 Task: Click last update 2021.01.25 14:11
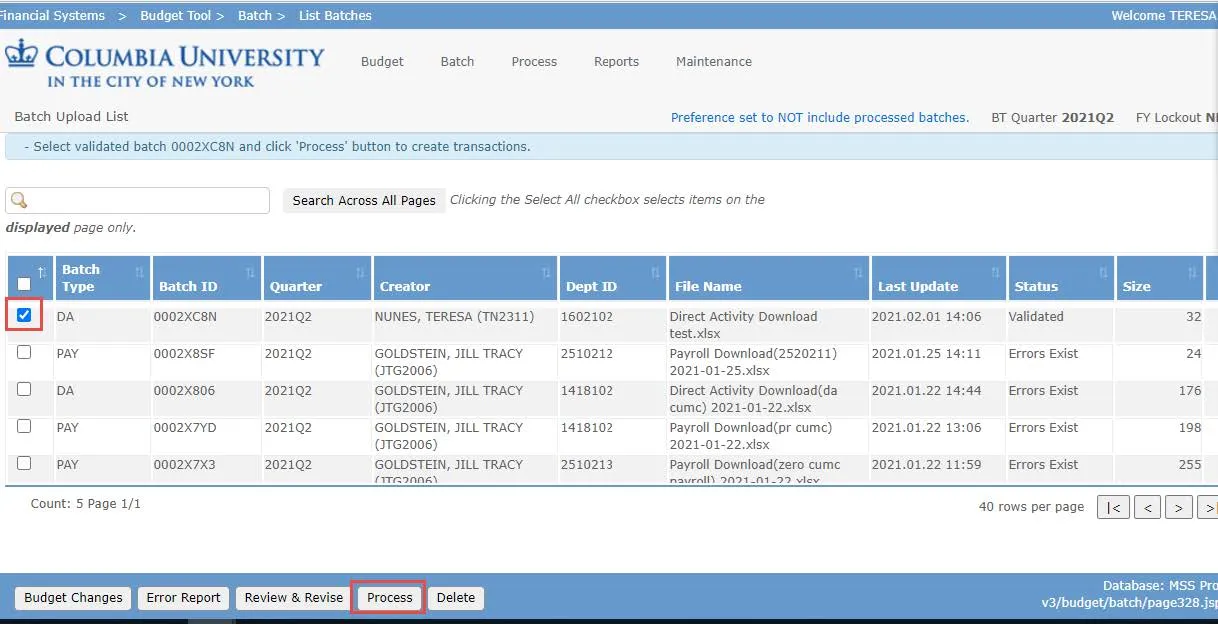pyautogui.click(x=926, y=353)
